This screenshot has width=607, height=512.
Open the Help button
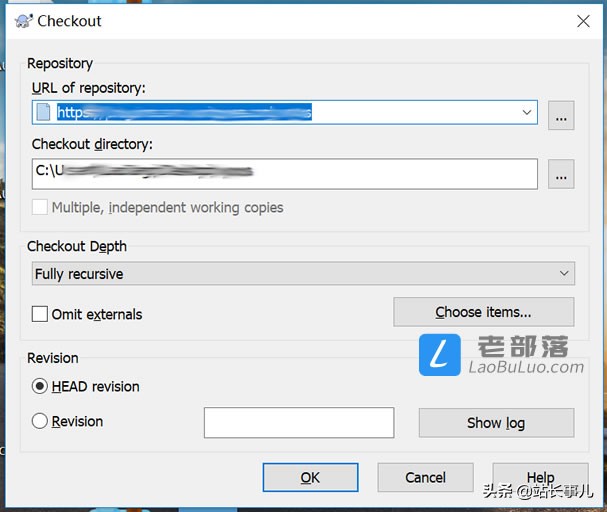(x=540, y=478)
